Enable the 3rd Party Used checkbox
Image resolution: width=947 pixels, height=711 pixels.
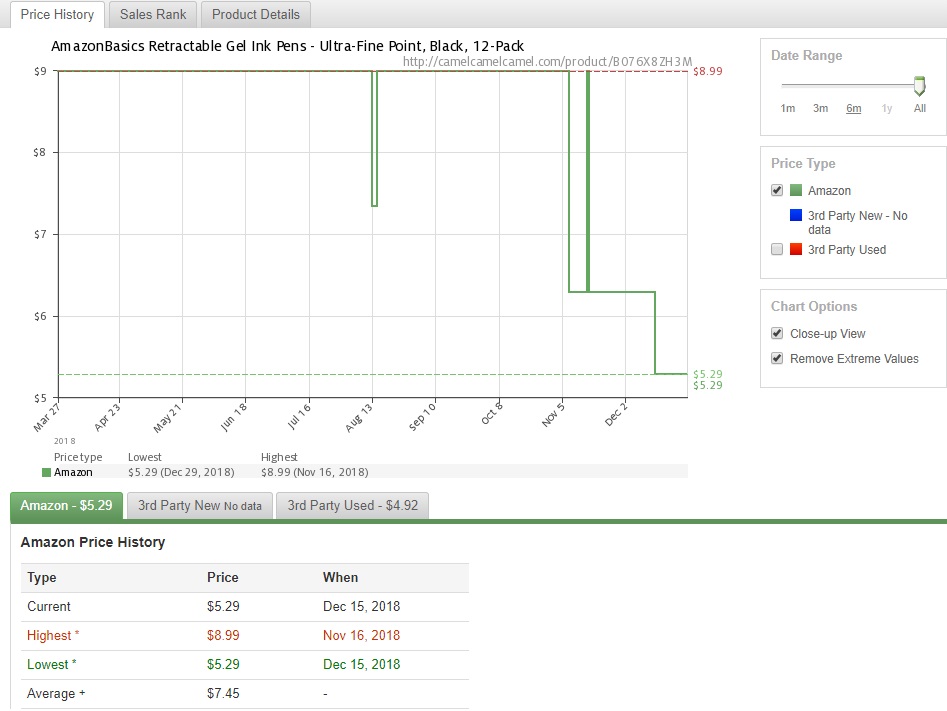click(x=777, y=249)
